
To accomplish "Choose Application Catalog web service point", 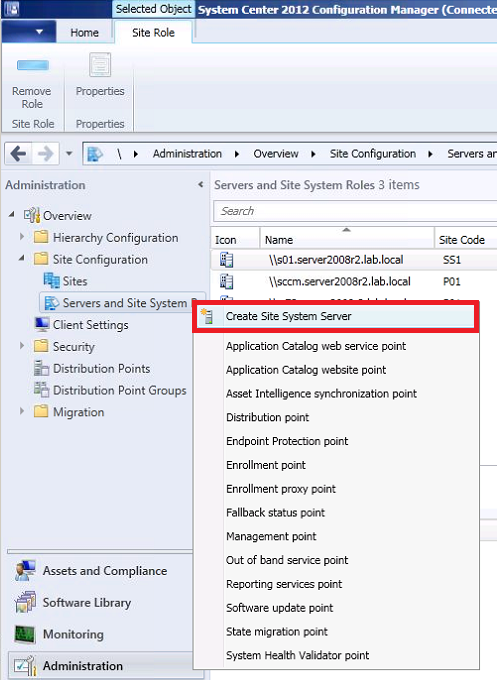I will [316, 346].
